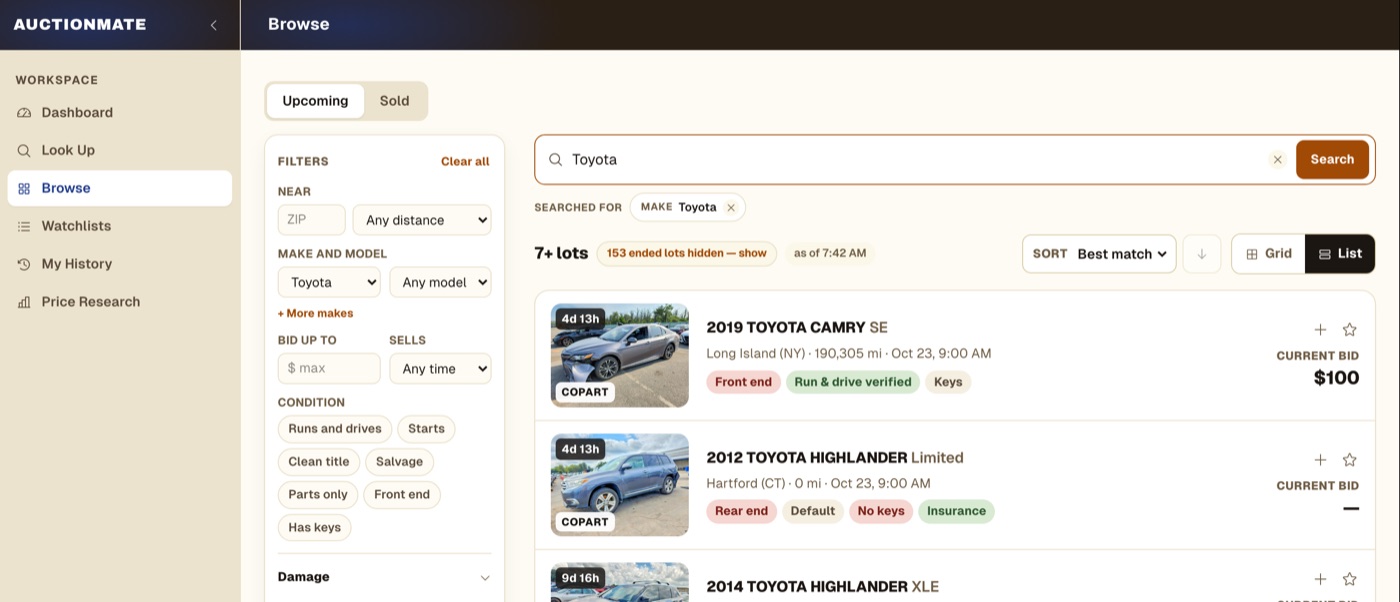Open Price Research from the sidebar

coord(120,302)
